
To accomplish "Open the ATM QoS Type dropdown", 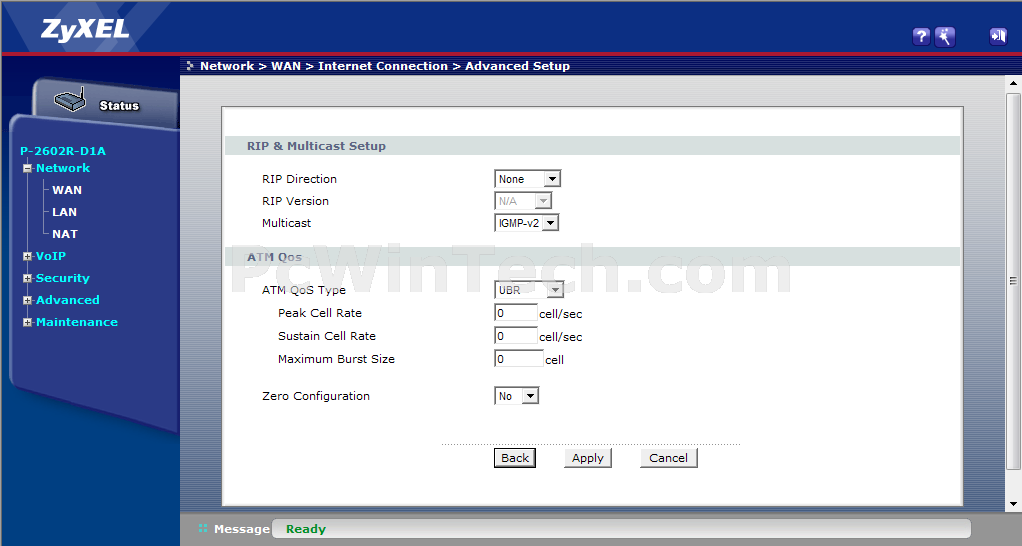I will 529,289.
